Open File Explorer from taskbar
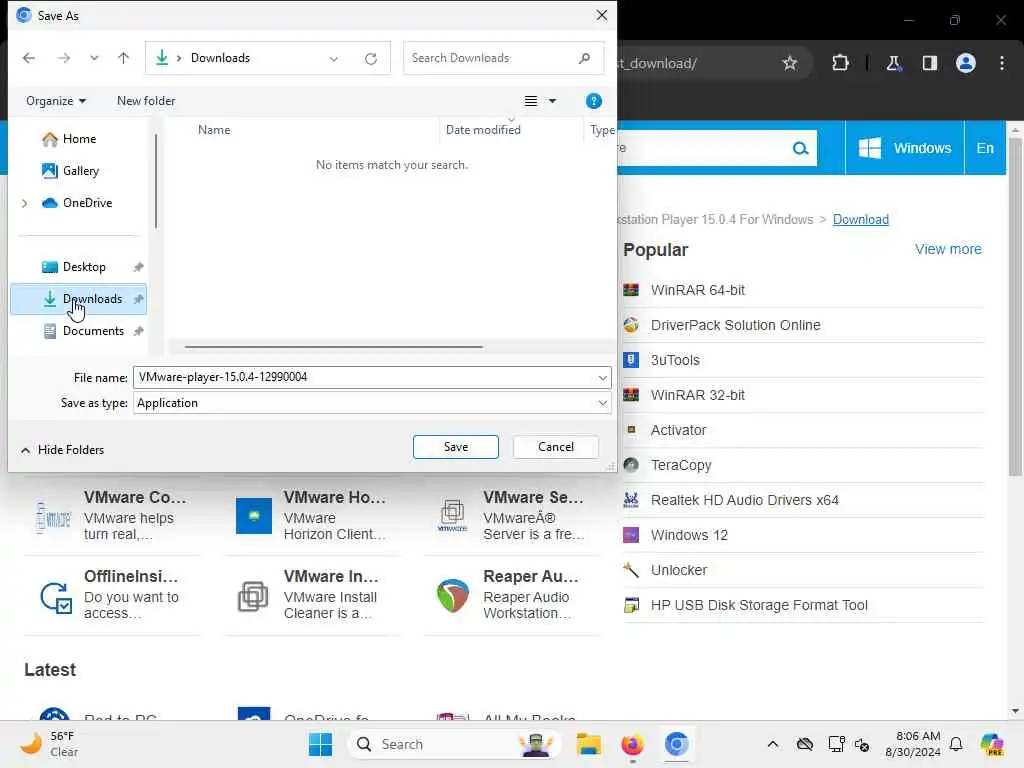 pos(588,744)
